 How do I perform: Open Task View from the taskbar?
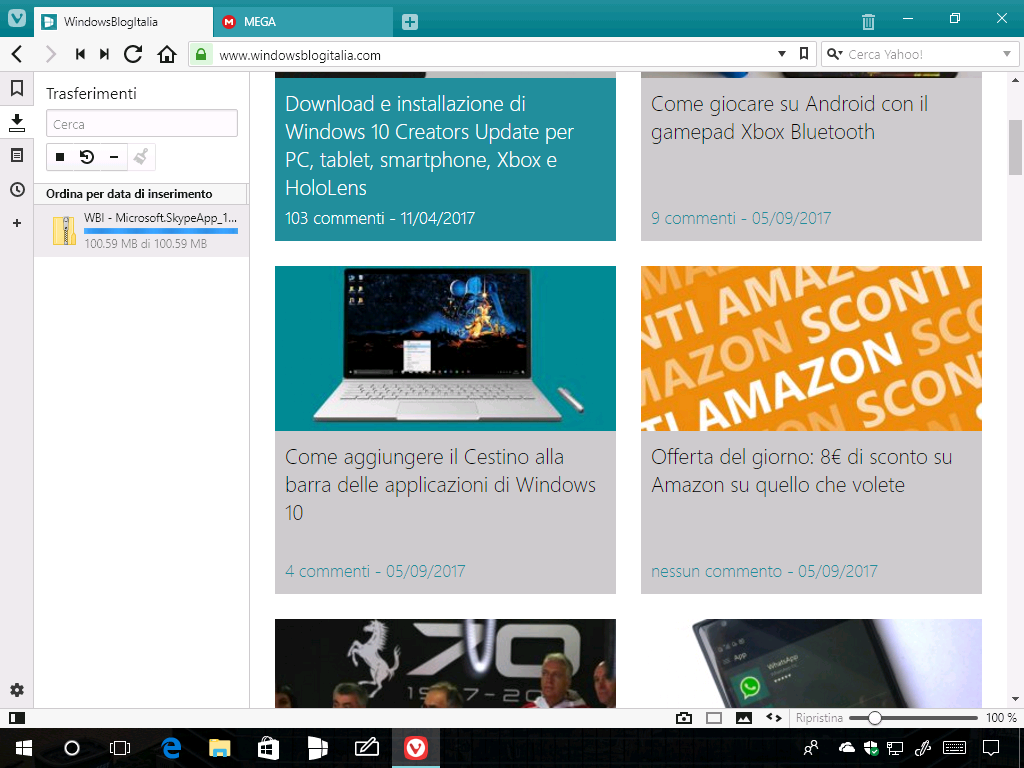click(120, 748)
